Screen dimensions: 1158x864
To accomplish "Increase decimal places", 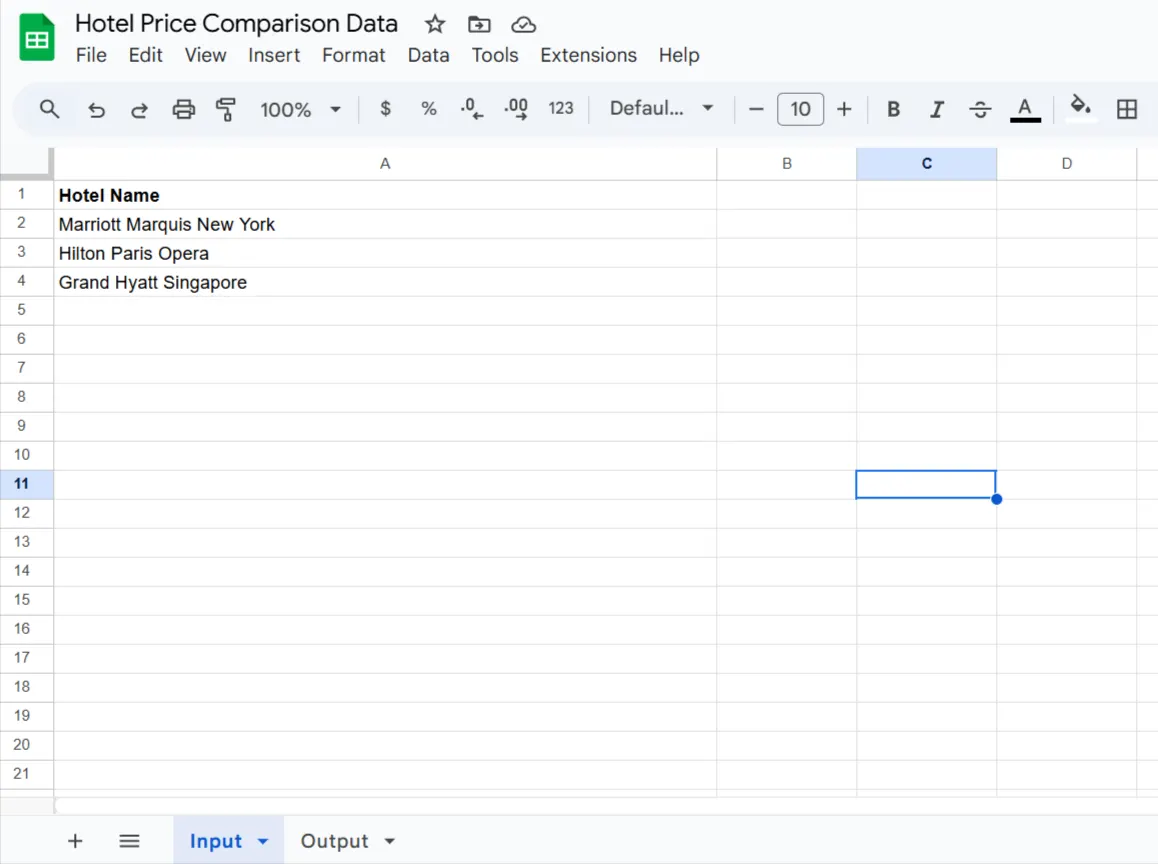I will click(516, 109).
